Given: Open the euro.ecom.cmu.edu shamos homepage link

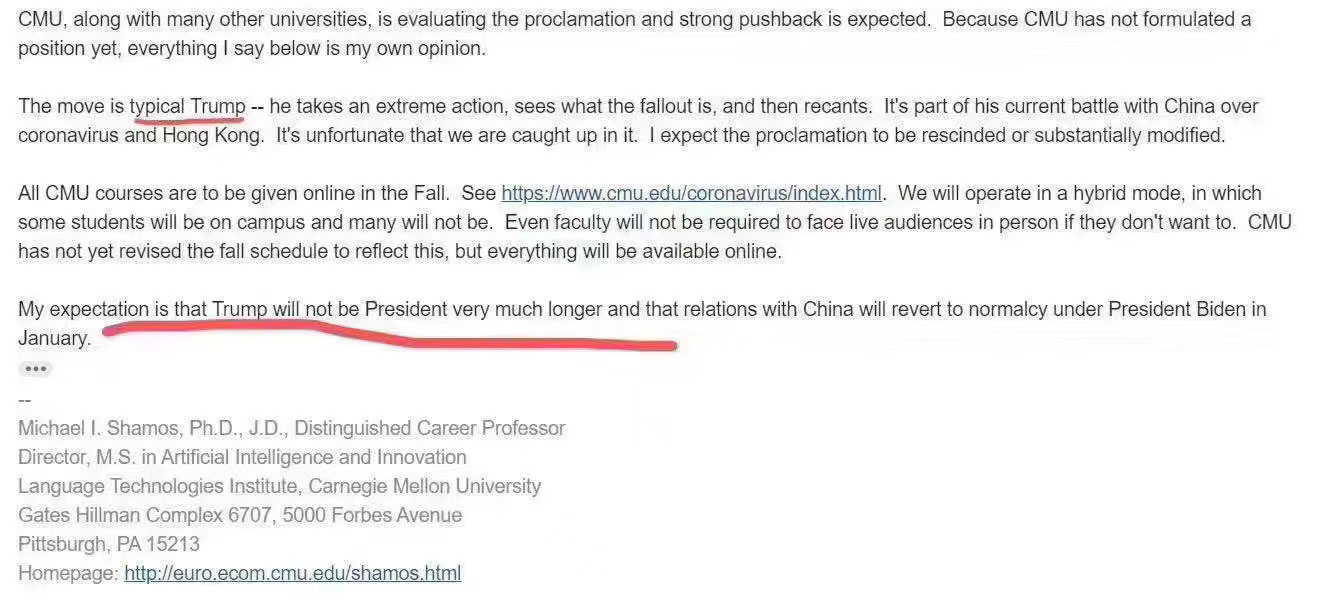Looking at the screenshot, I should pos(292,573).
